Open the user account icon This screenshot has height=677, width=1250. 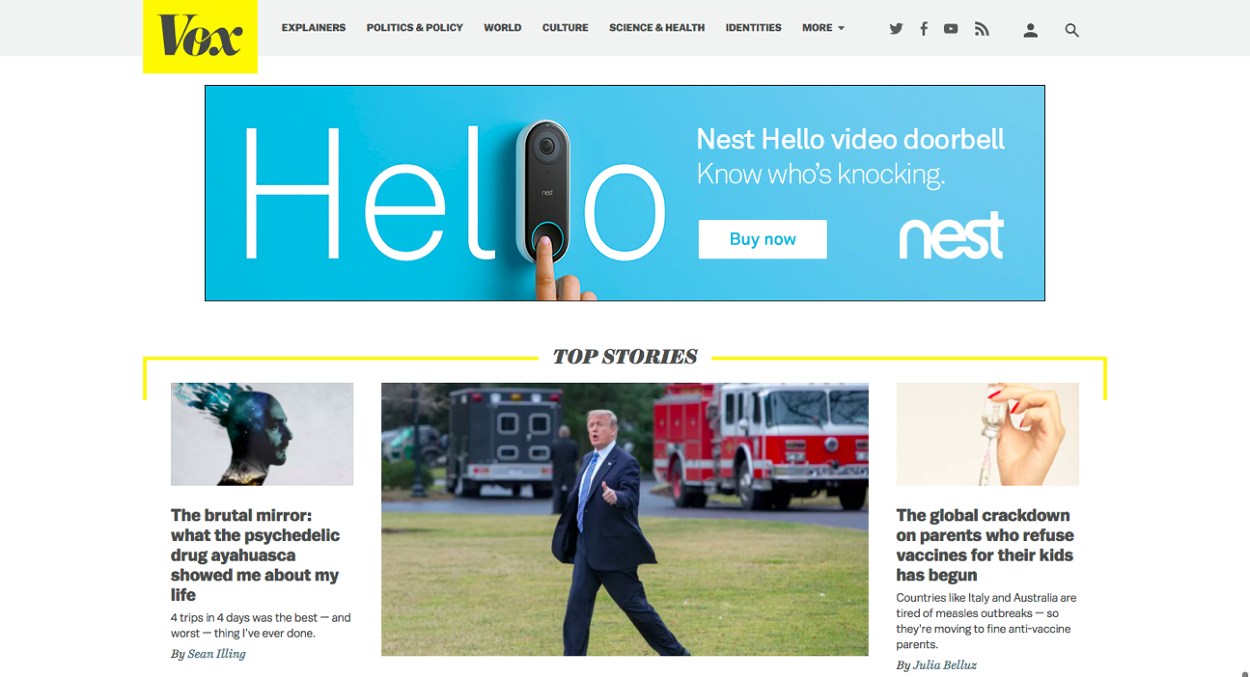click(x=1030, y=30)
